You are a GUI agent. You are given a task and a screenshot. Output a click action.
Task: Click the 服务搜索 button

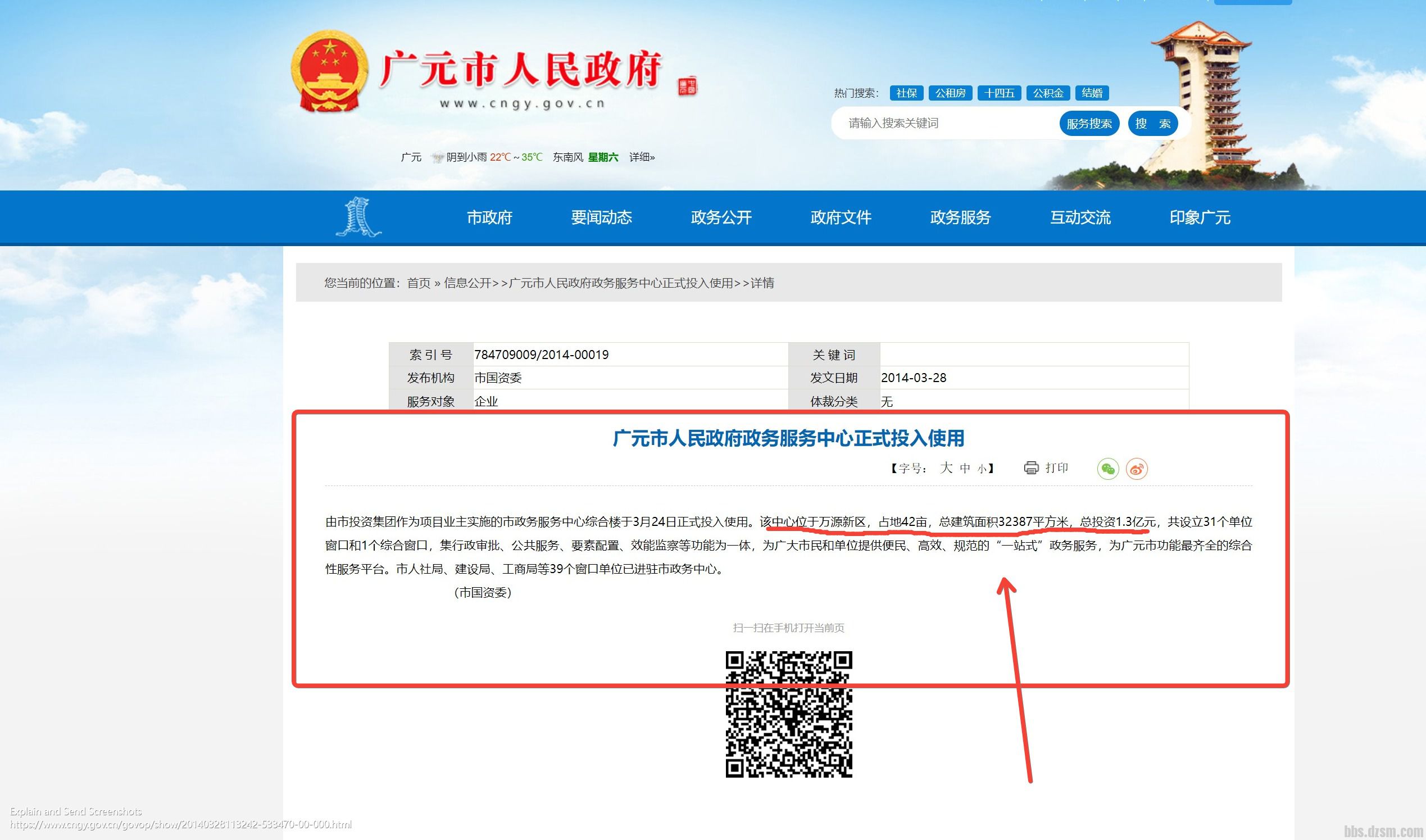(1089, 124)
